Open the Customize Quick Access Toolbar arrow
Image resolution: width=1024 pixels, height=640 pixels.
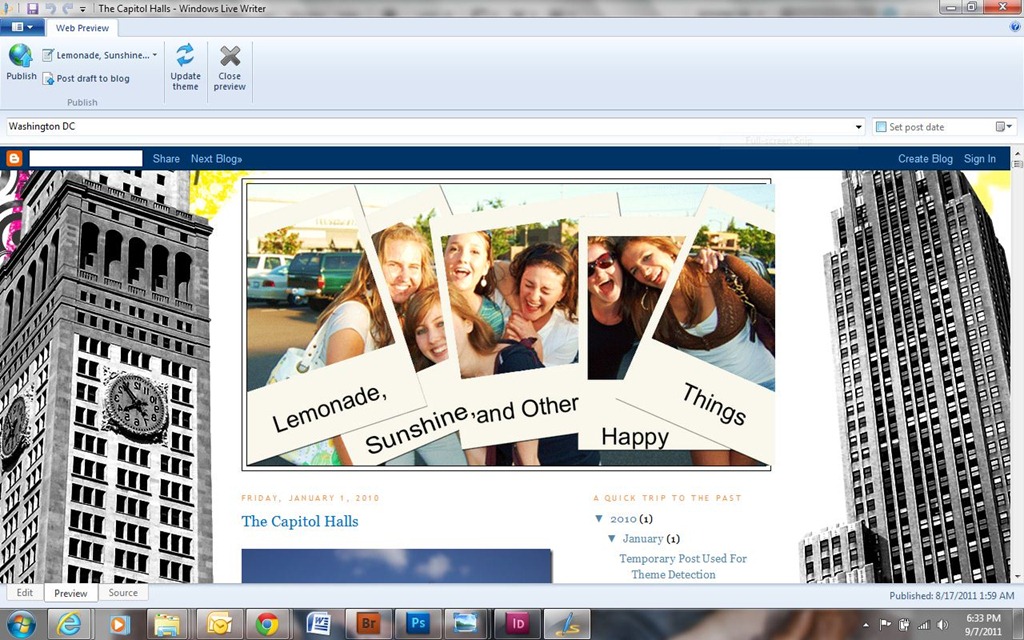click(82, 9)
